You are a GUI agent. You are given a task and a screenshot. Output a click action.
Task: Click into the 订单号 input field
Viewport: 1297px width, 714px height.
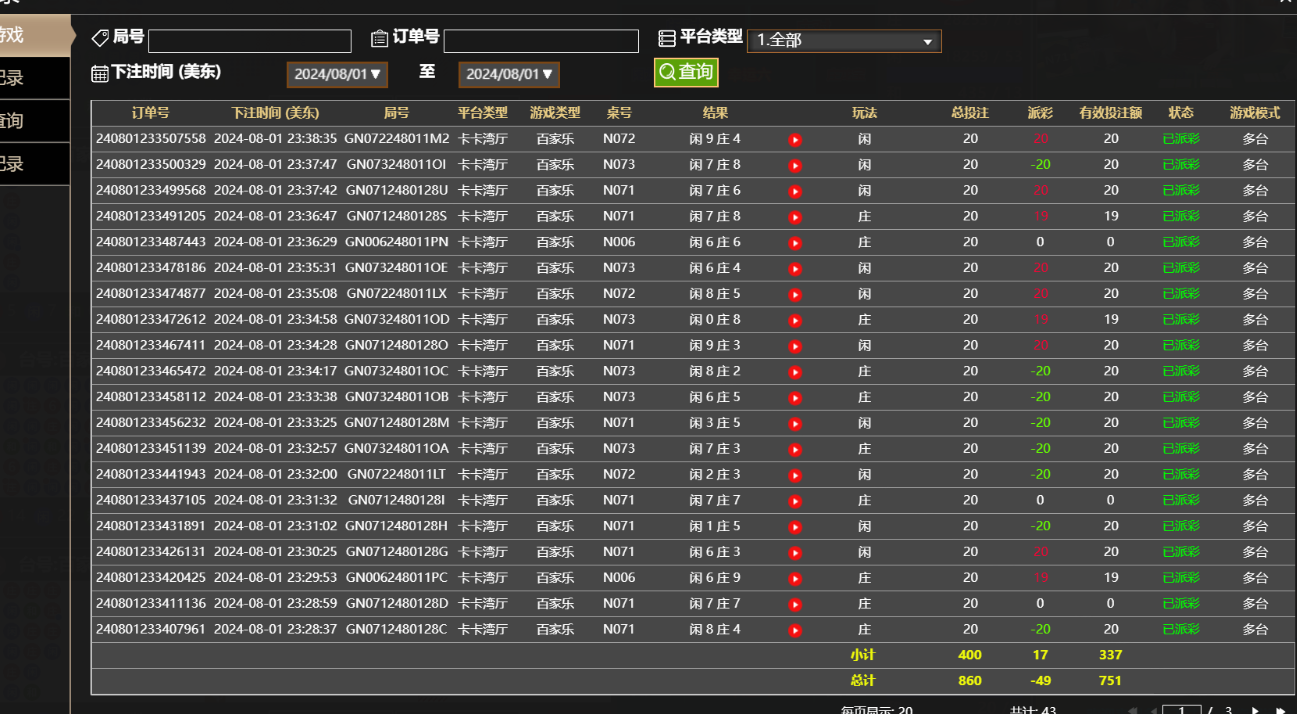click(540, 41)
